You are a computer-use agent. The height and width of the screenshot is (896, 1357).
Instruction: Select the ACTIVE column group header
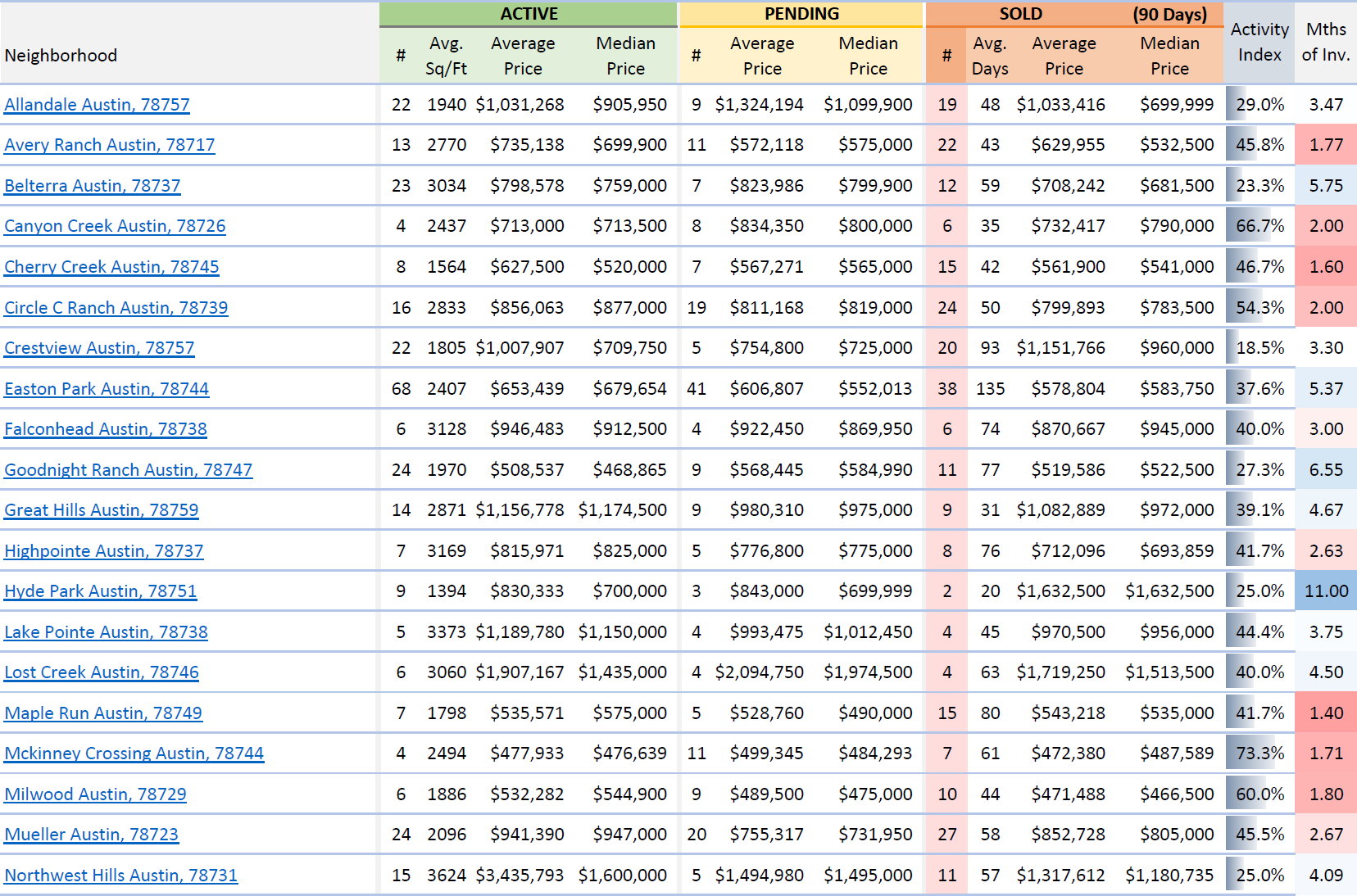click(x=529, y=14)
